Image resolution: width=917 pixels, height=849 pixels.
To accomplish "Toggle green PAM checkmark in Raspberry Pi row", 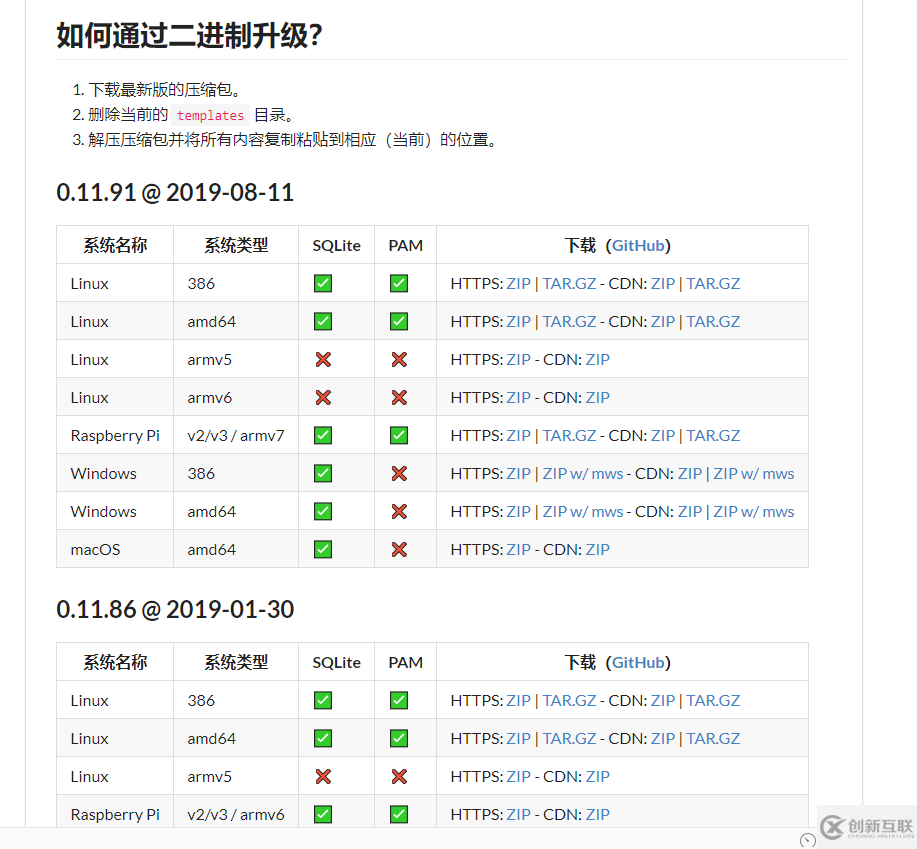I will point(398,435).
